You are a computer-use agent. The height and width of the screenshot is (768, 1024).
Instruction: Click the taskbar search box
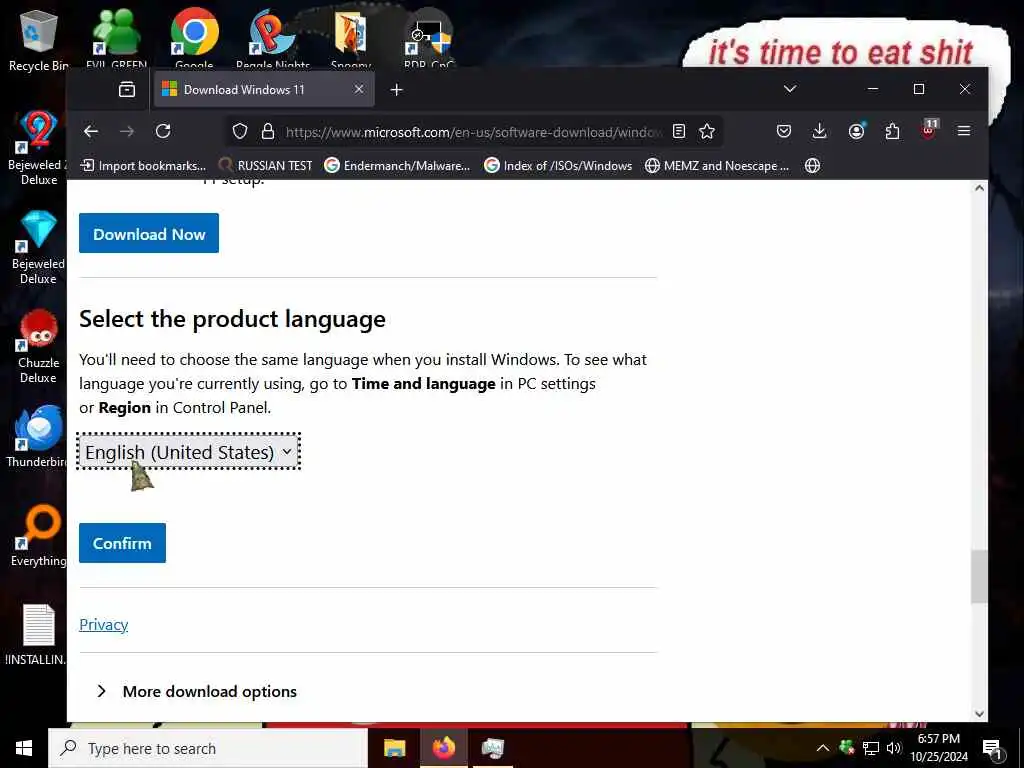(208, 748)
